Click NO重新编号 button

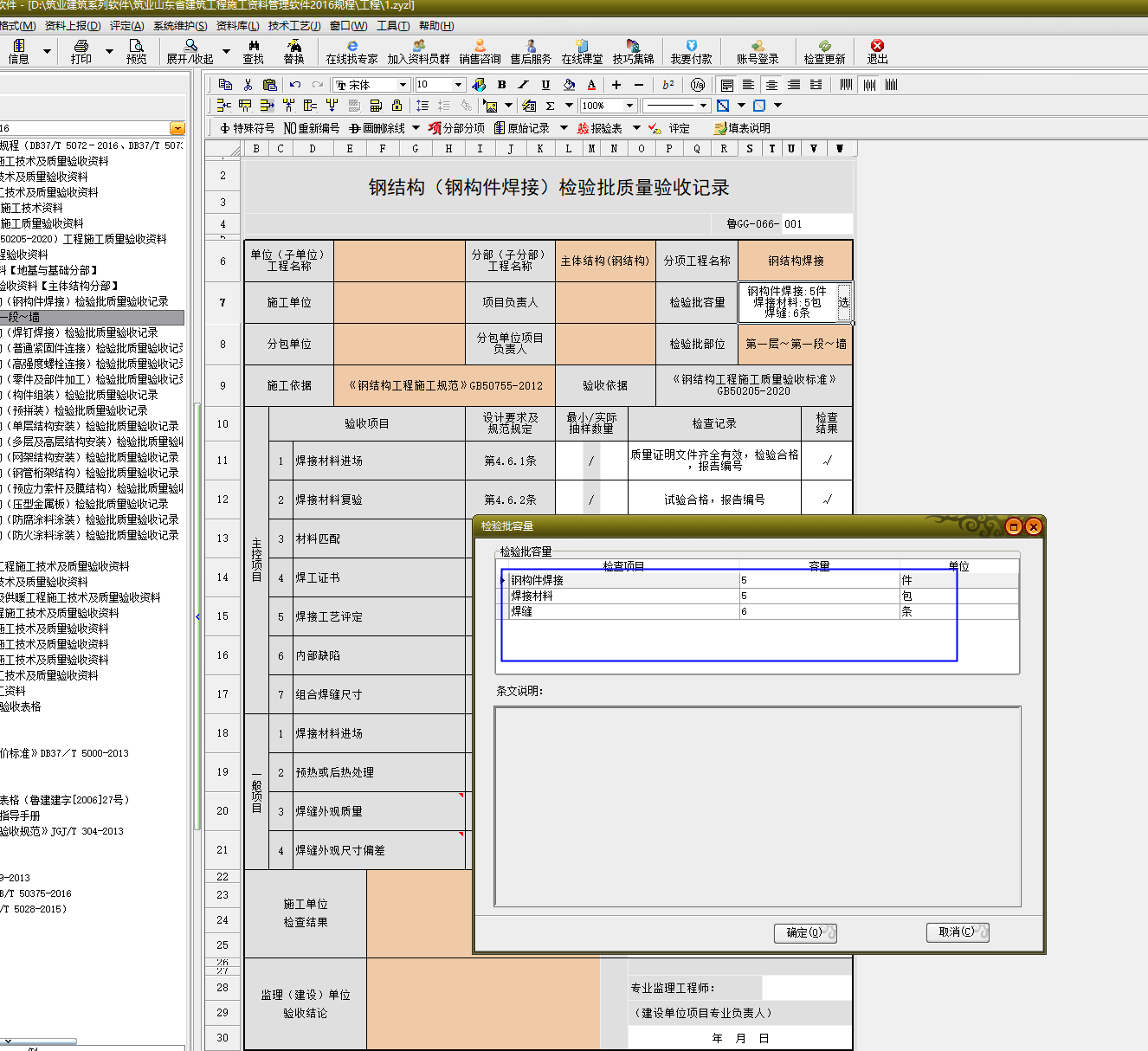[x=312, y=128]
